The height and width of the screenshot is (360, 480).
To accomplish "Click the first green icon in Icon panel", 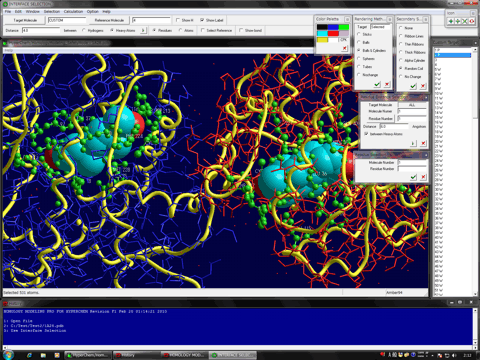I will (x=451, y=21).
